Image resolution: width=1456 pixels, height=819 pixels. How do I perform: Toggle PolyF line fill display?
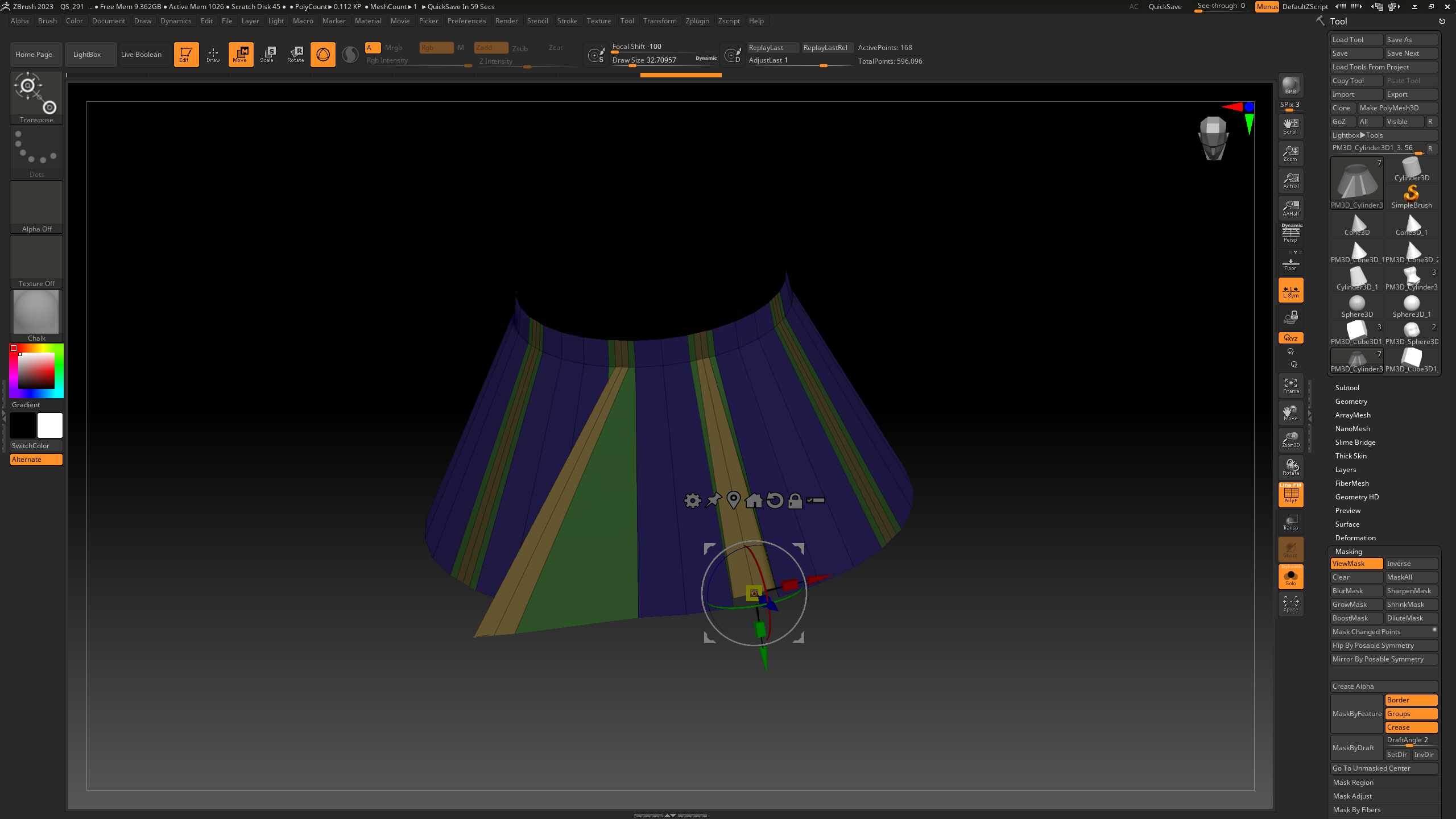point(1290,494)
